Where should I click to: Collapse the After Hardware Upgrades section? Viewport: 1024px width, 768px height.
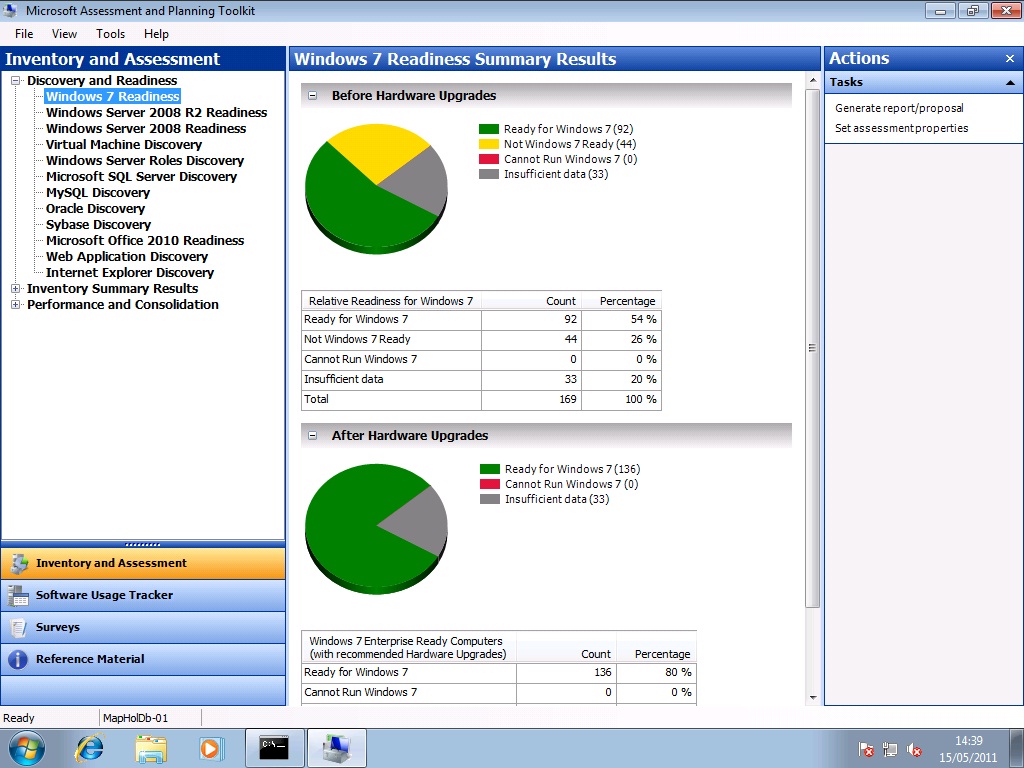pos(313,436)
